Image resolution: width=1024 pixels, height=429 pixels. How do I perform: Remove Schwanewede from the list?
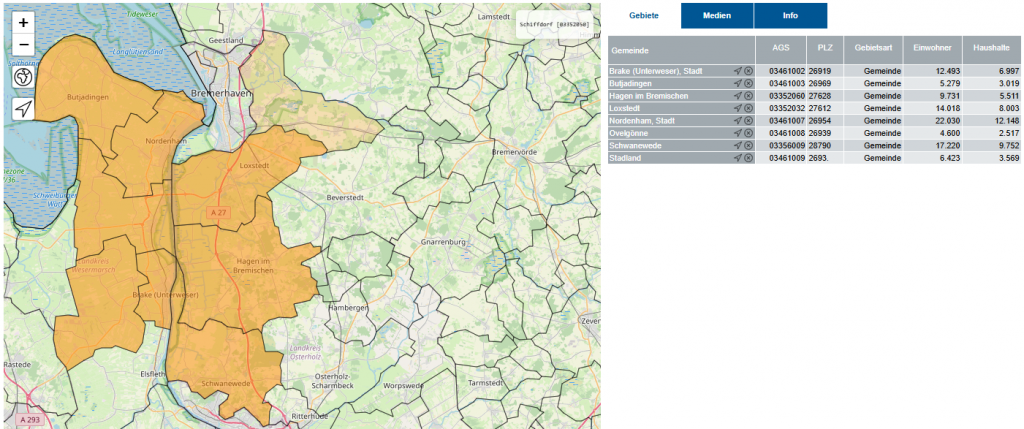click(748, 145)
